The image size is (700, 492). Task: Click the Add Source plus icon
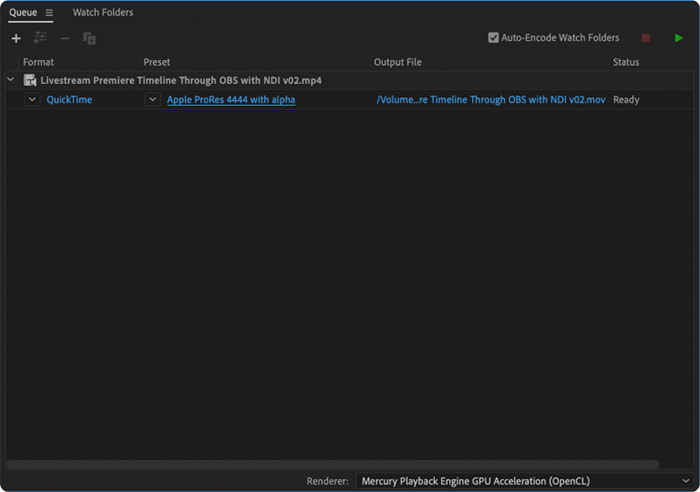pos(16,38)
